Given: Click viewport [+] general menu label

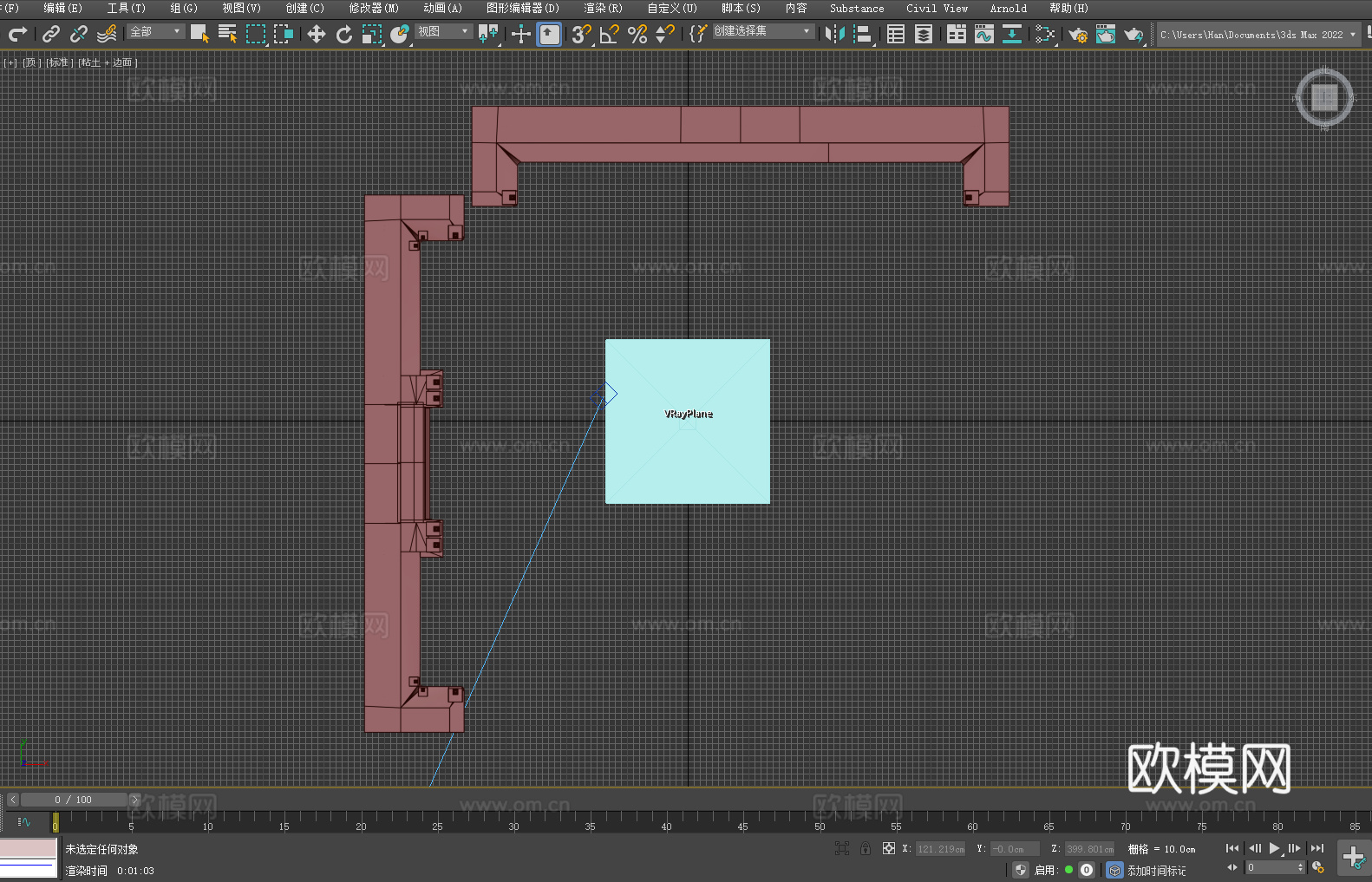Looking at the screenshot, I should tap(10, 62).
